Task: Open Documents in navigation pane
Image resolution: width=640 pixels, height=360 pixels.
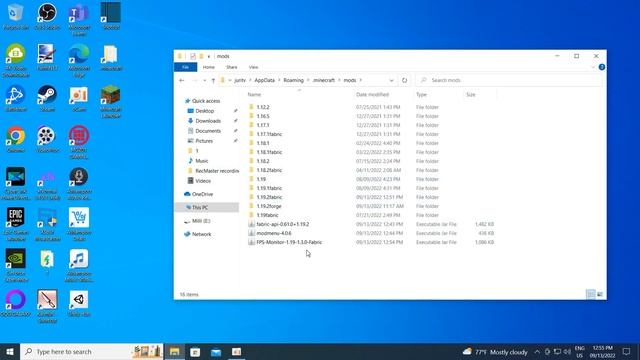Action: pos(208,131)
